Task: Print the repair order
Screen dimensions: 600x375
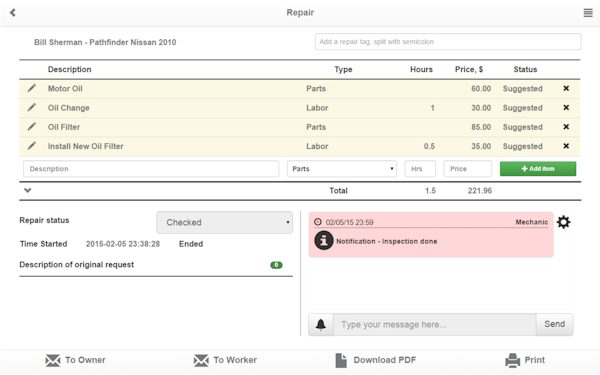Action: [525, 360]
